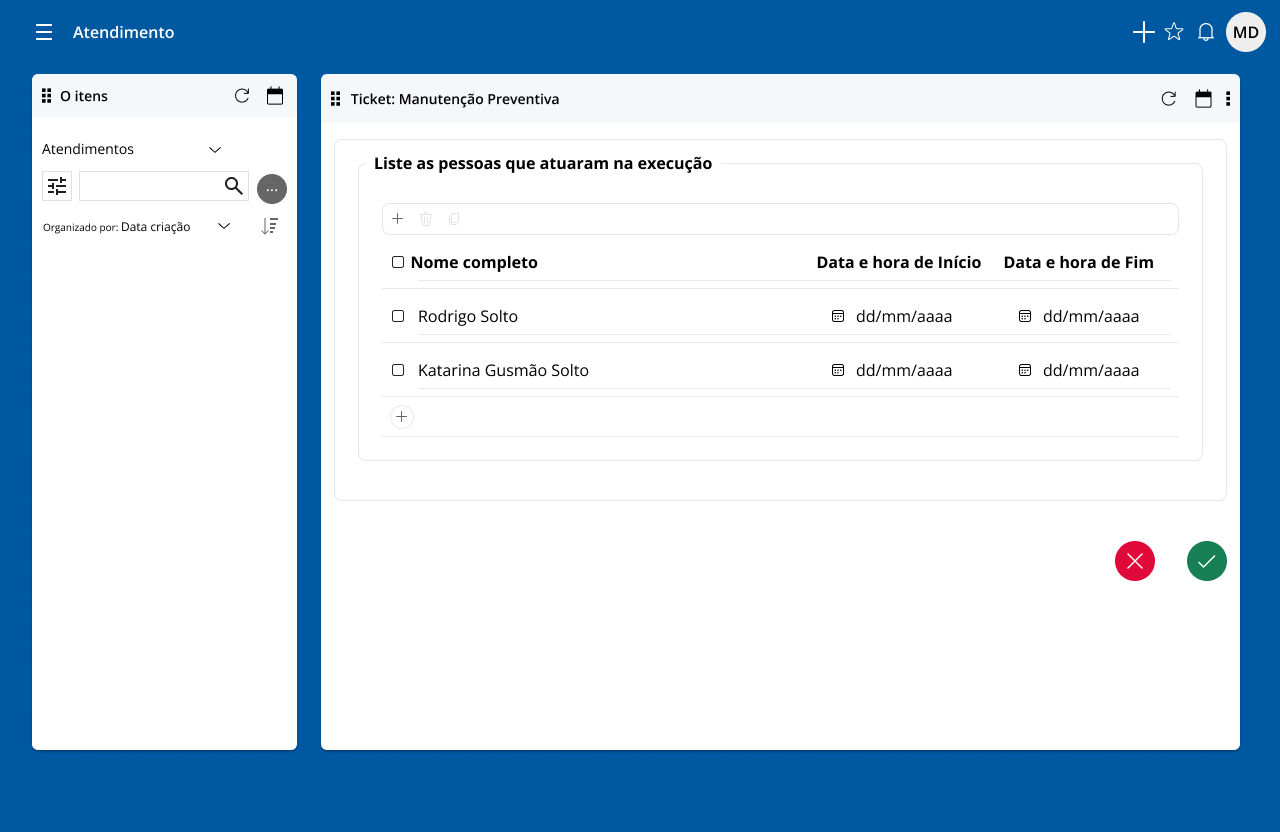Viewport: 1280px width, 832px height.
Task: Check the Katarina Gusmão Solto row checkbox
Action: click(398, 370)
